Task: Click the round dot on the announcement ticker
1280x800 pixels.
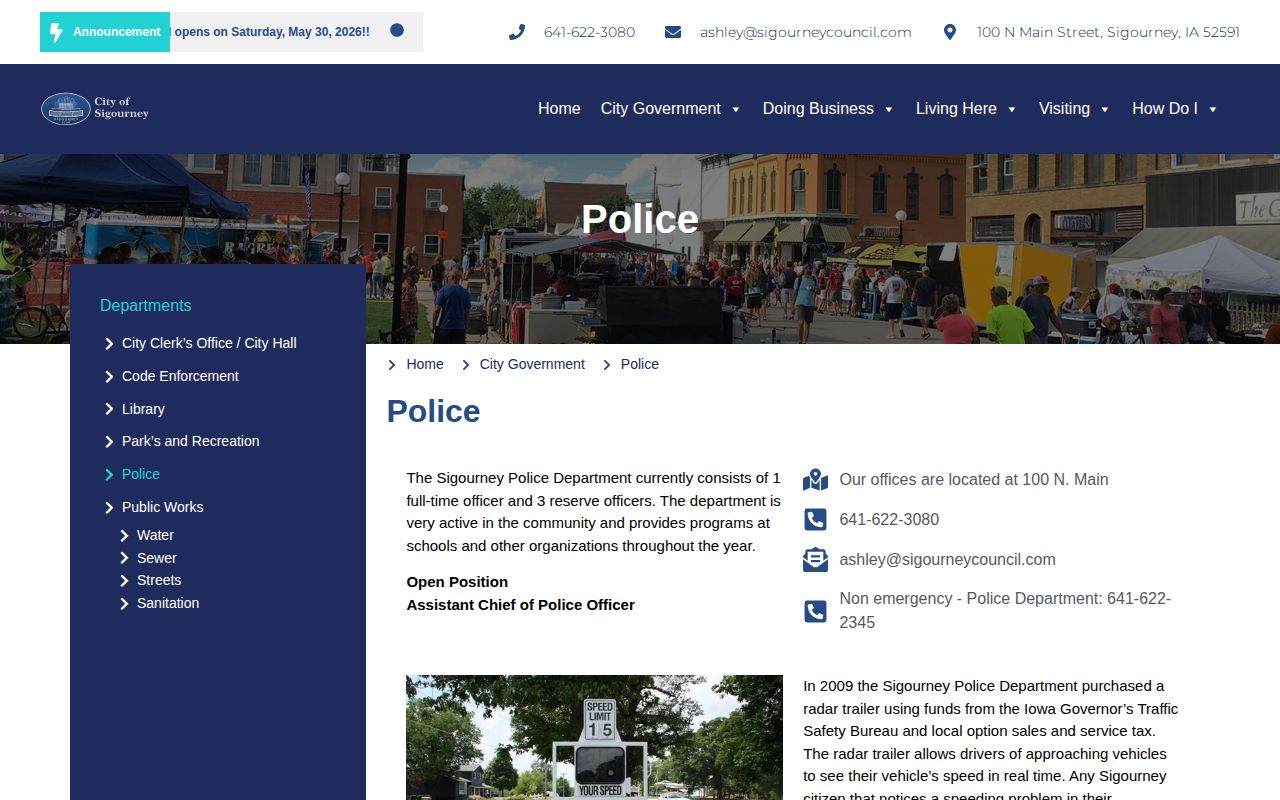Action: coord(397,30)
